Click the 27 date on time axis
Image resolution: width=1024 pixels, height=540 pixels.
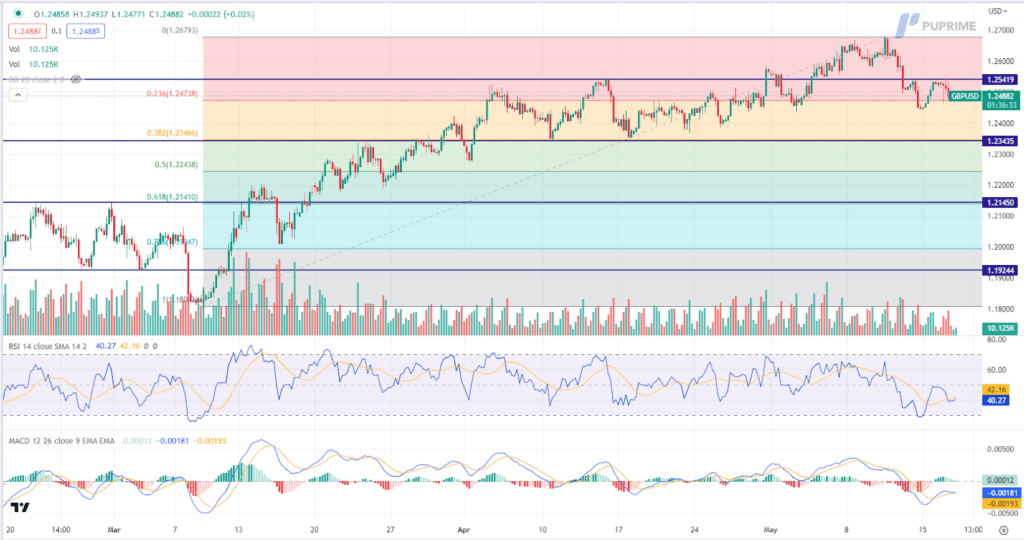(390, 530)
